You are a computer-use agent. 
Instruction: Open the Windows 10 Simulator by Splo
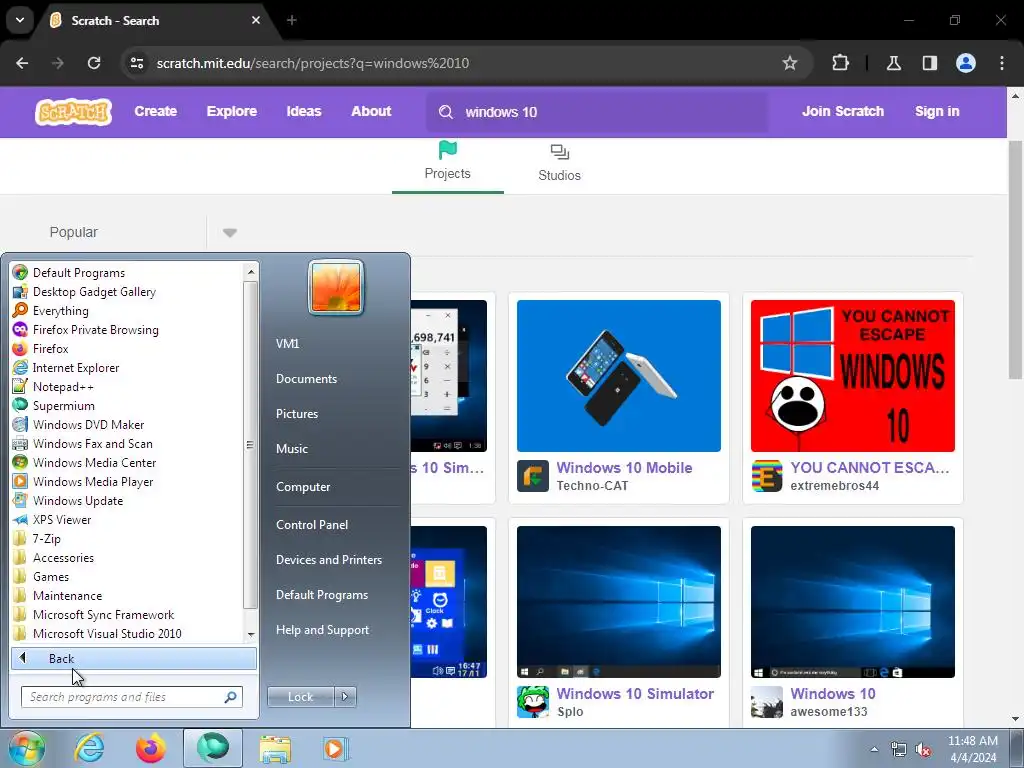pos(635,694)
